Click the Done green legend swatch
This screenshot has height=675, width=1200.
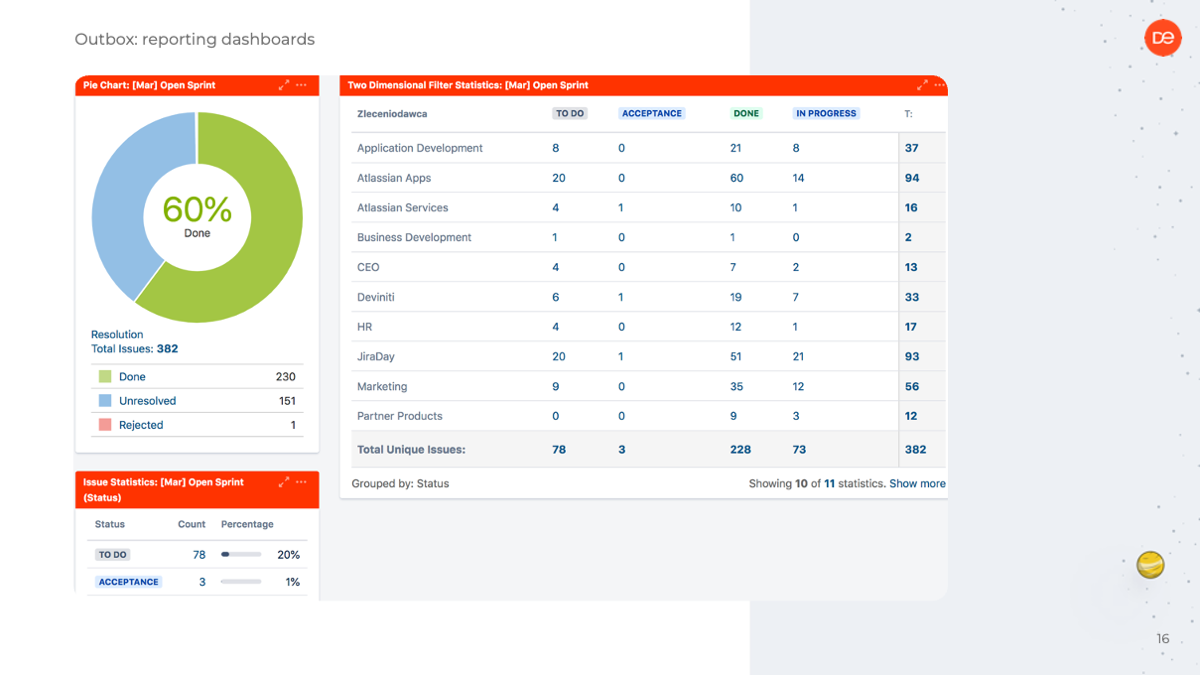point(105,377)
